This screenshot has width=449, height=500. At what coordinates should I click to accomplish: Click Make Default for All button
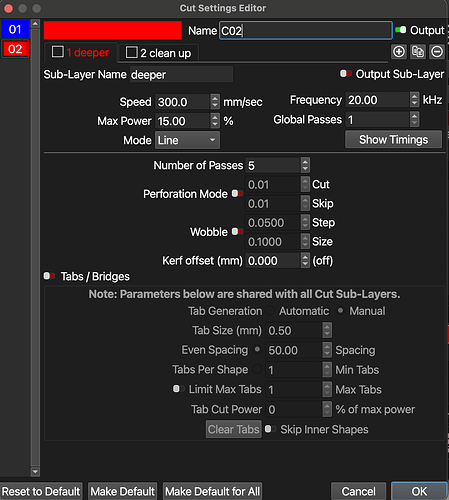pyautogui.click(x=212, y=491)
